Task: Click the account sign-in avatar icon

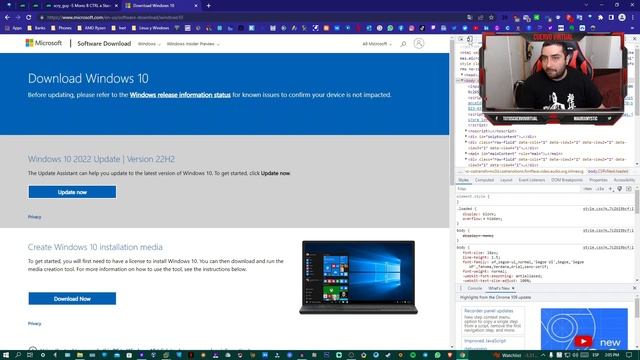Action: [x=419, y=43]
